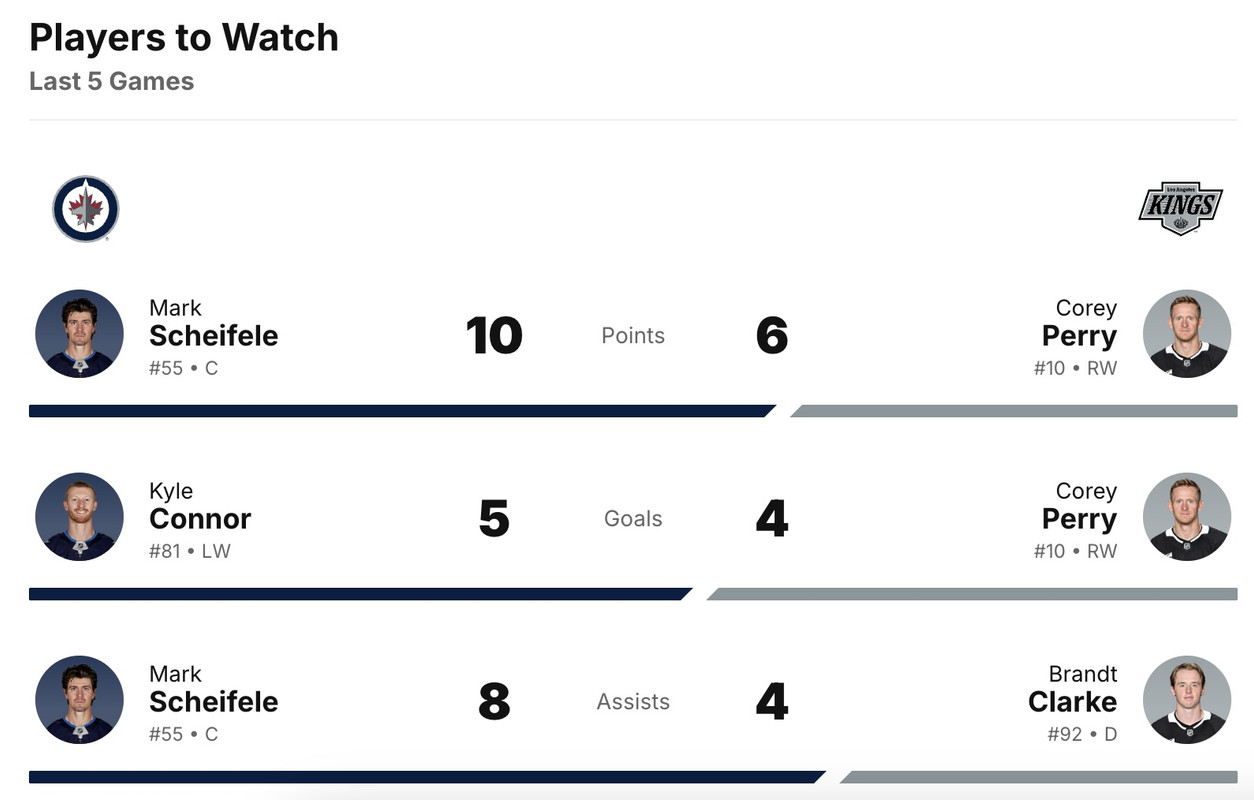The width and height of the screenshot is (1254, 800).
Task: Click the Goals stat label
Action: tap(633, 519)
